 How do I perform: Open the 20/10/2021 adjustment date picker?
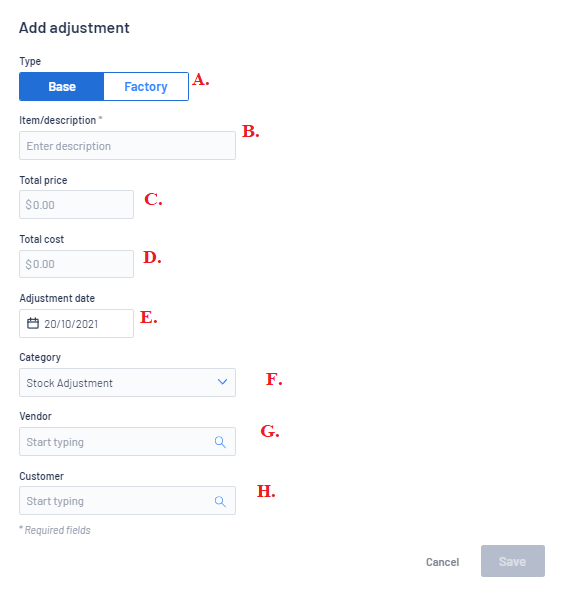76,323
